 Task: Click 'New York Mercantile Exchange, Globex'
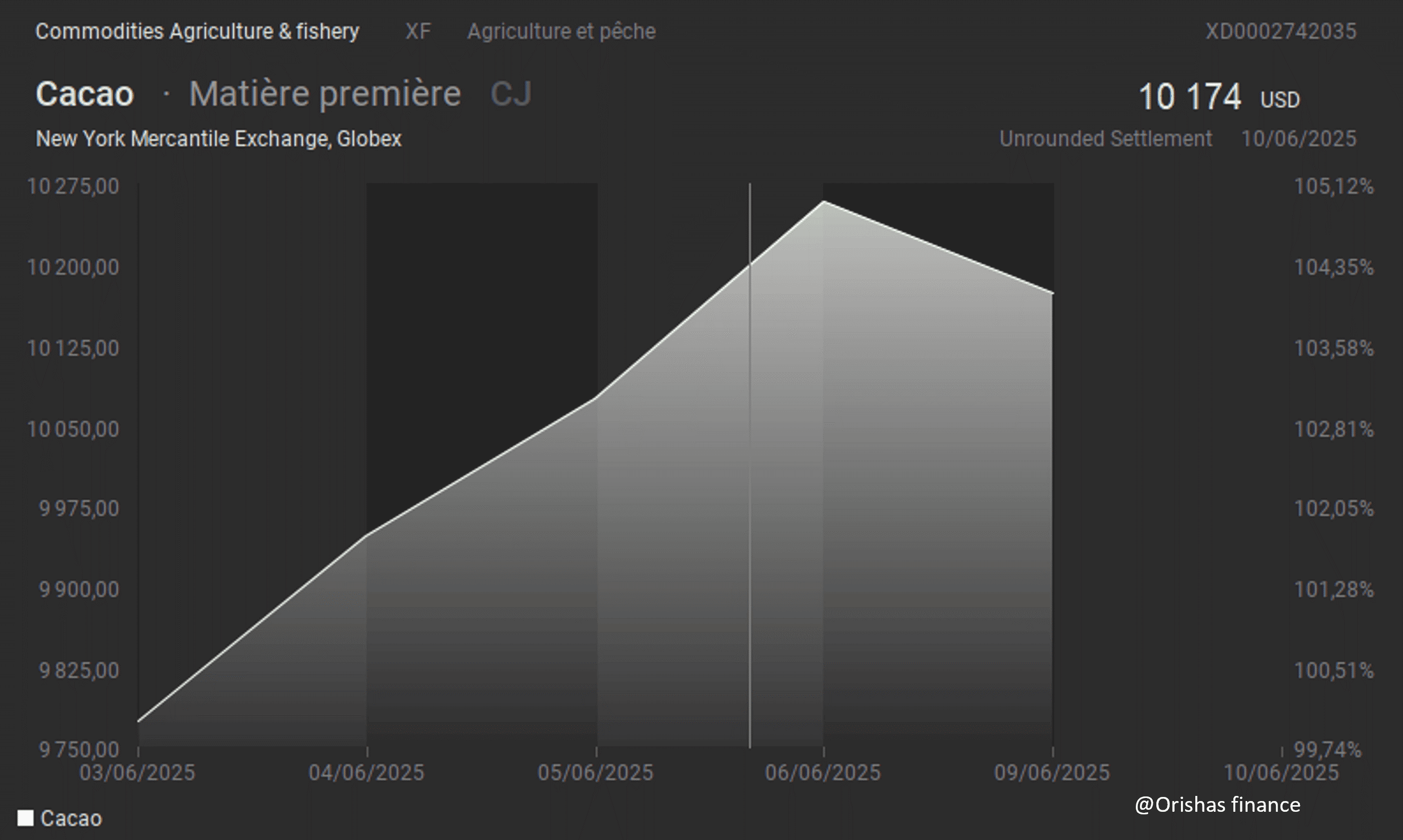[x=218, y=139]
